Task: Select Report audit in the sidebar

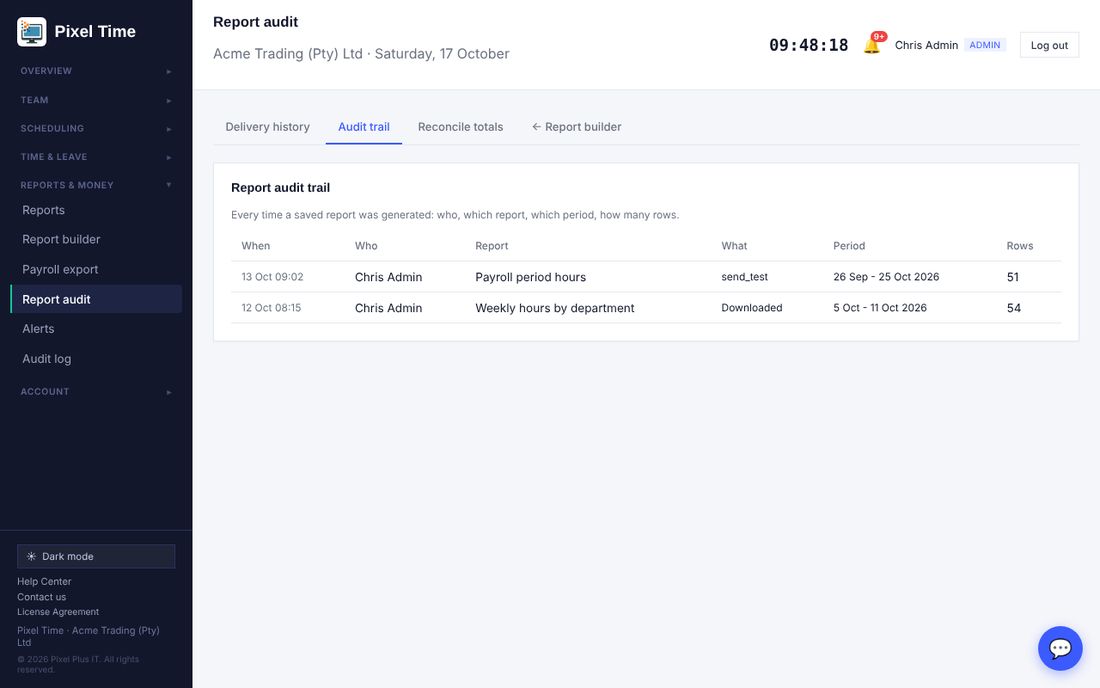Action: point(96,299)
